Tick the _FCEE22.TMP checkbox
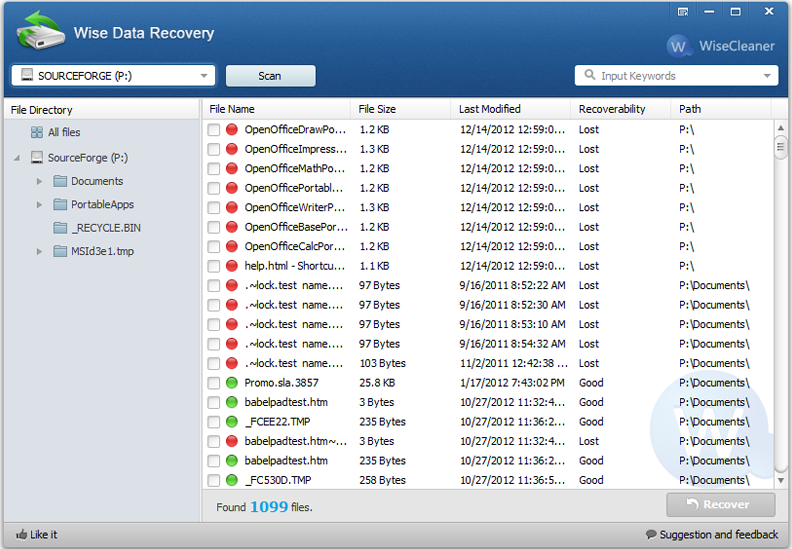792x549 pixels. click(x=214, y=422)
